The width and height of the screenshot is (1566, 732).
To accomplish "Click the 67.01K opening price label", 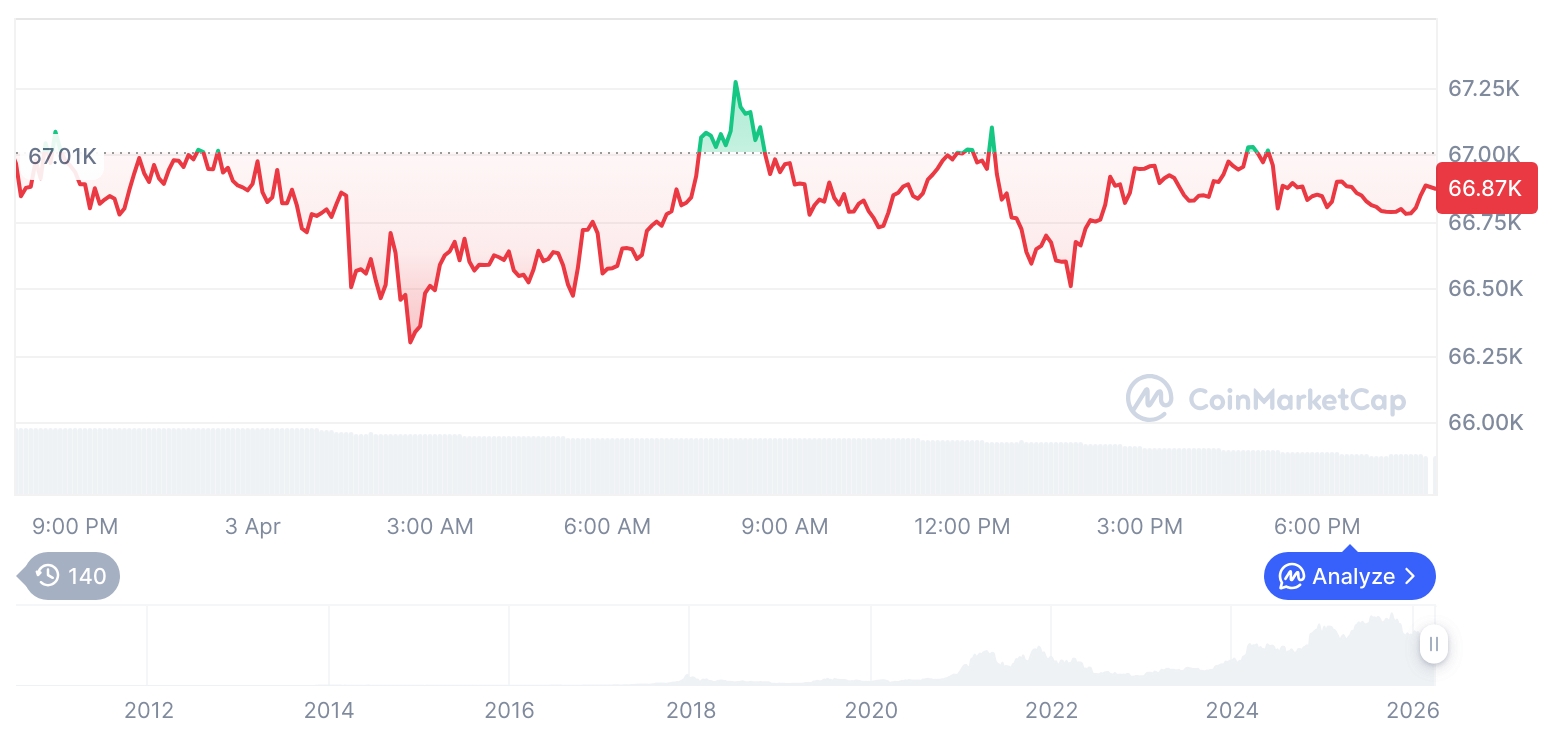I will 62,156.
